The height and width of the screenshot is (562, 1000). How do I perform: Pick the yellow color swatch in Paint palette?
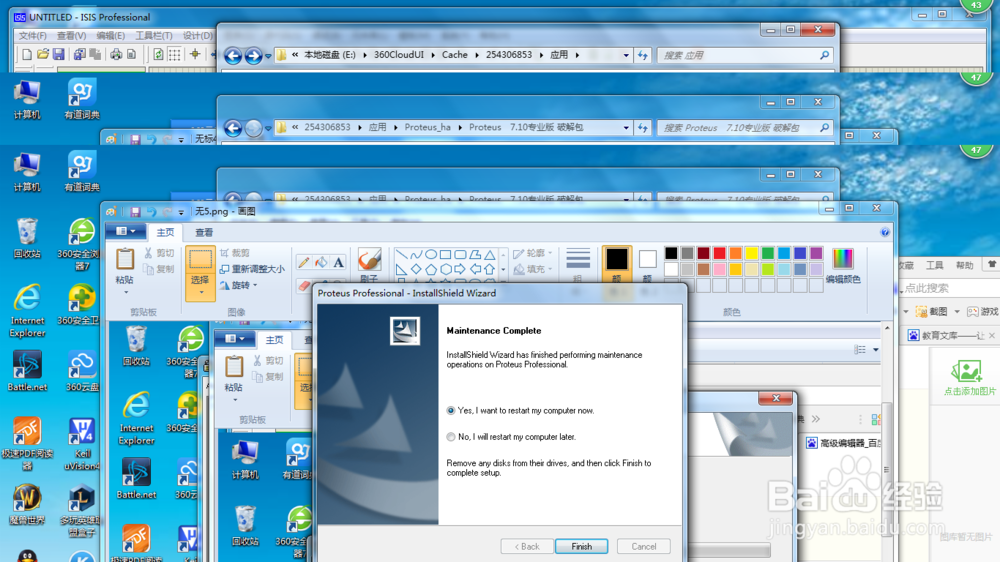pyautogui.click(x=752, y=253)
